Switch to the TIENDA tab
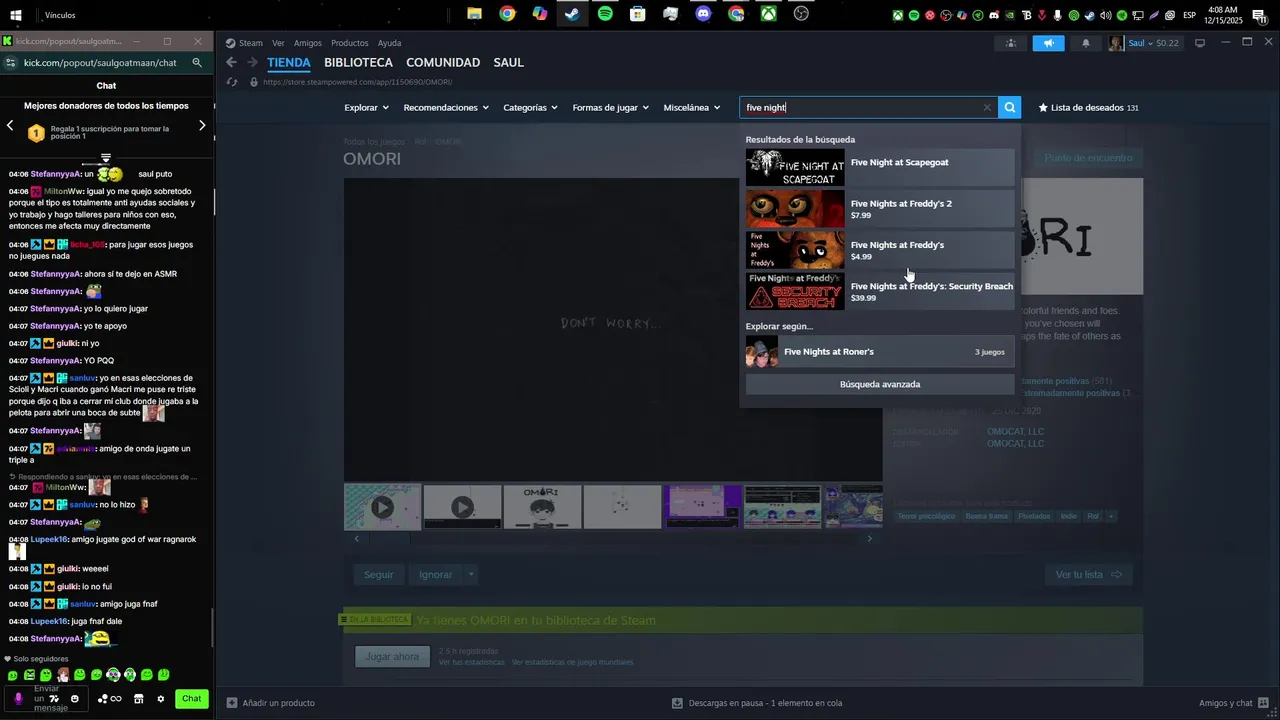This screenshot has width=1280, height=720. tap(289, 62)
